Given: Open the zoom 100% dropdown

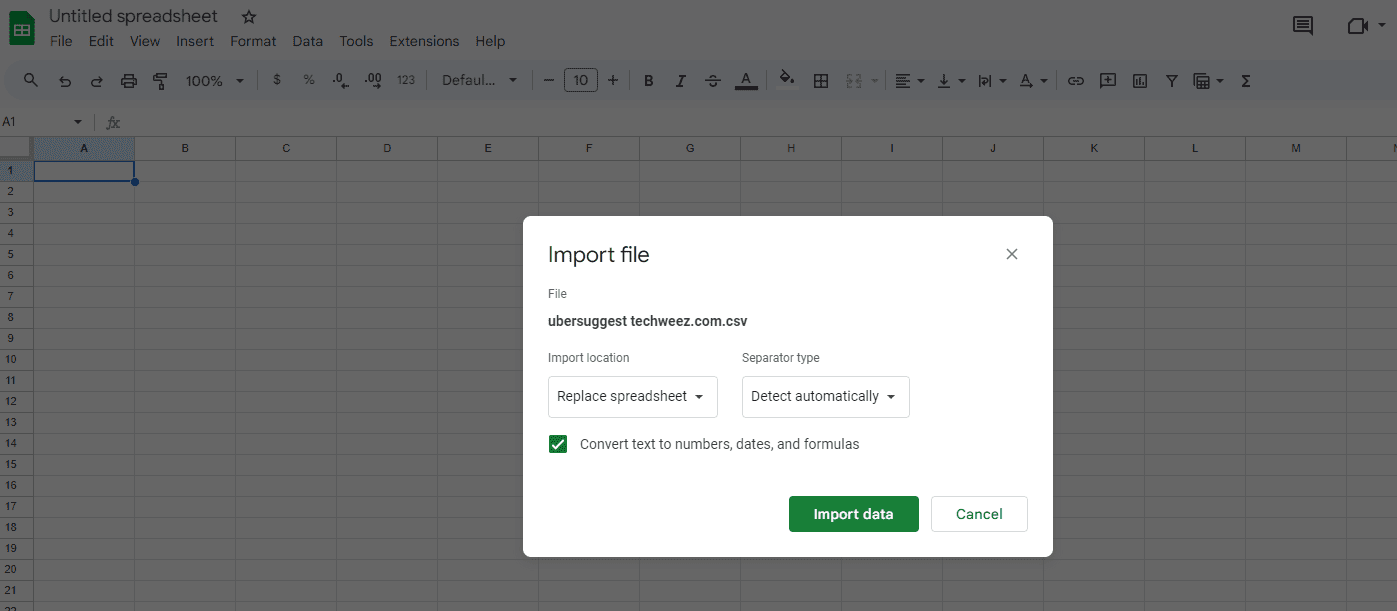Looking at the screenshot, I should pos(215,81).
